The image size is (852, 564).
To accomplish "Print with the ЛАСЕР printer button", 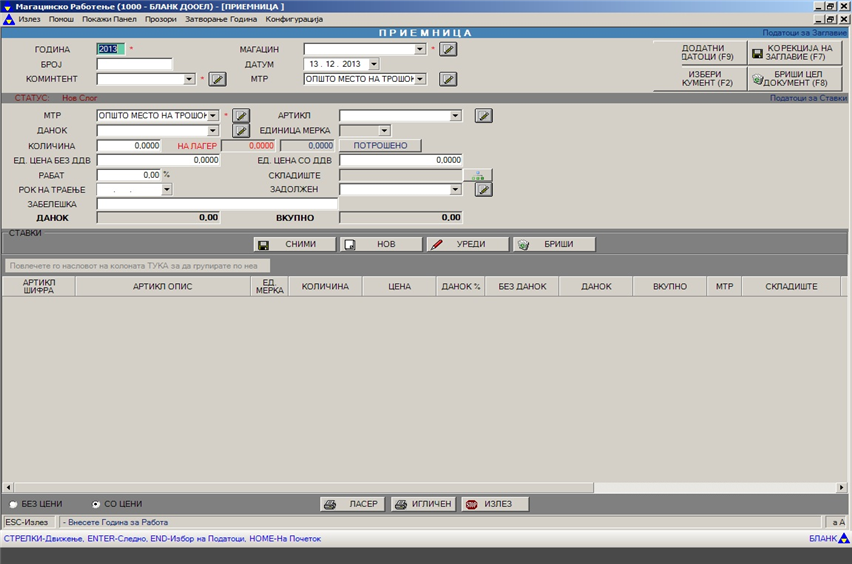I will (x=352, y=504).
